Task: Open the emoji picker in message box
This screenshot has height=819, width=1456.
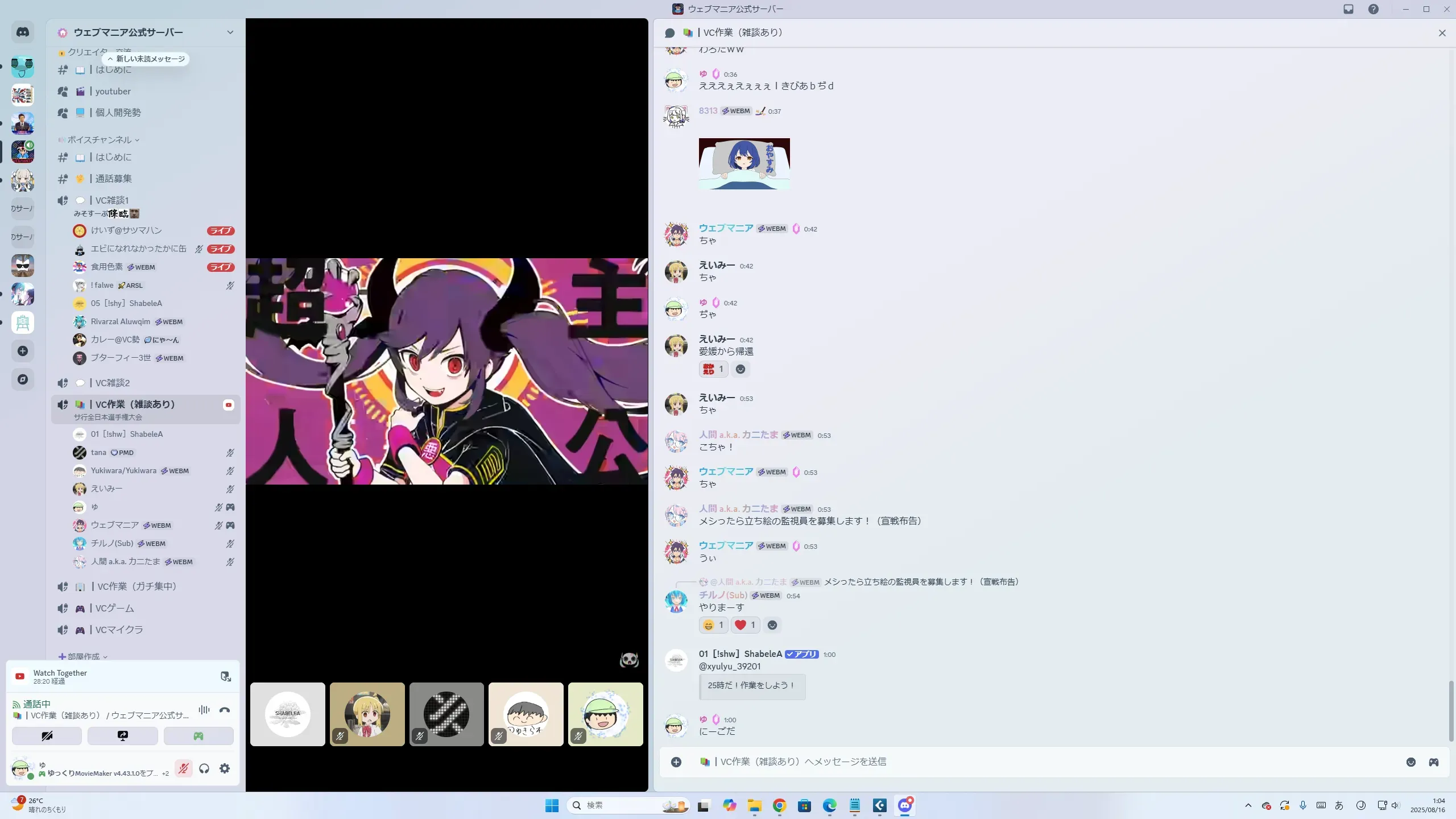Action: point(1410,762)
